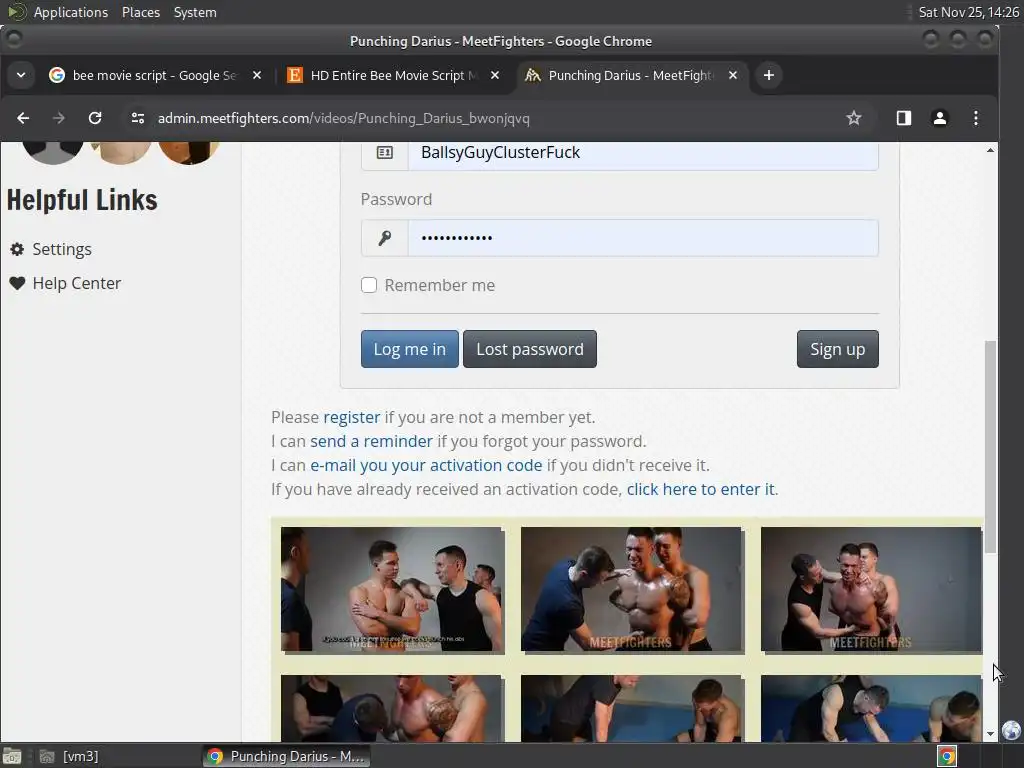Click the Log me in button
This screenshot has width=1024, height=768.
pyautogui.click(x=409, y=349)
